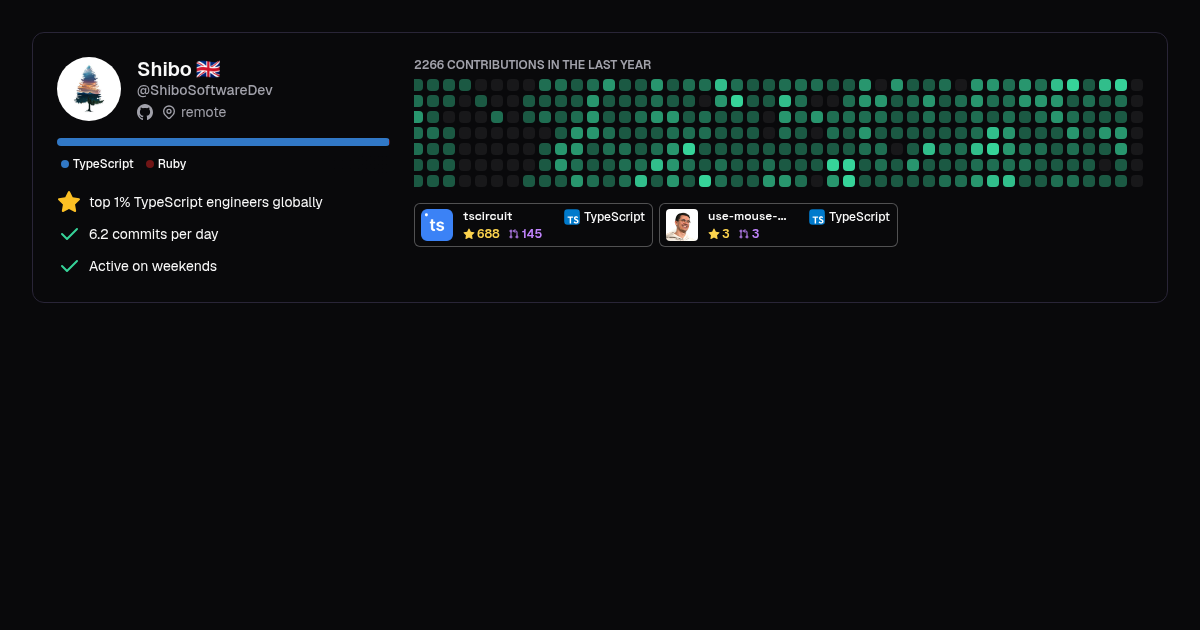The height and width of the screenshot is (630, 1200).
Task: Click the star icon next to 688
Action: [x=469, y=234]
